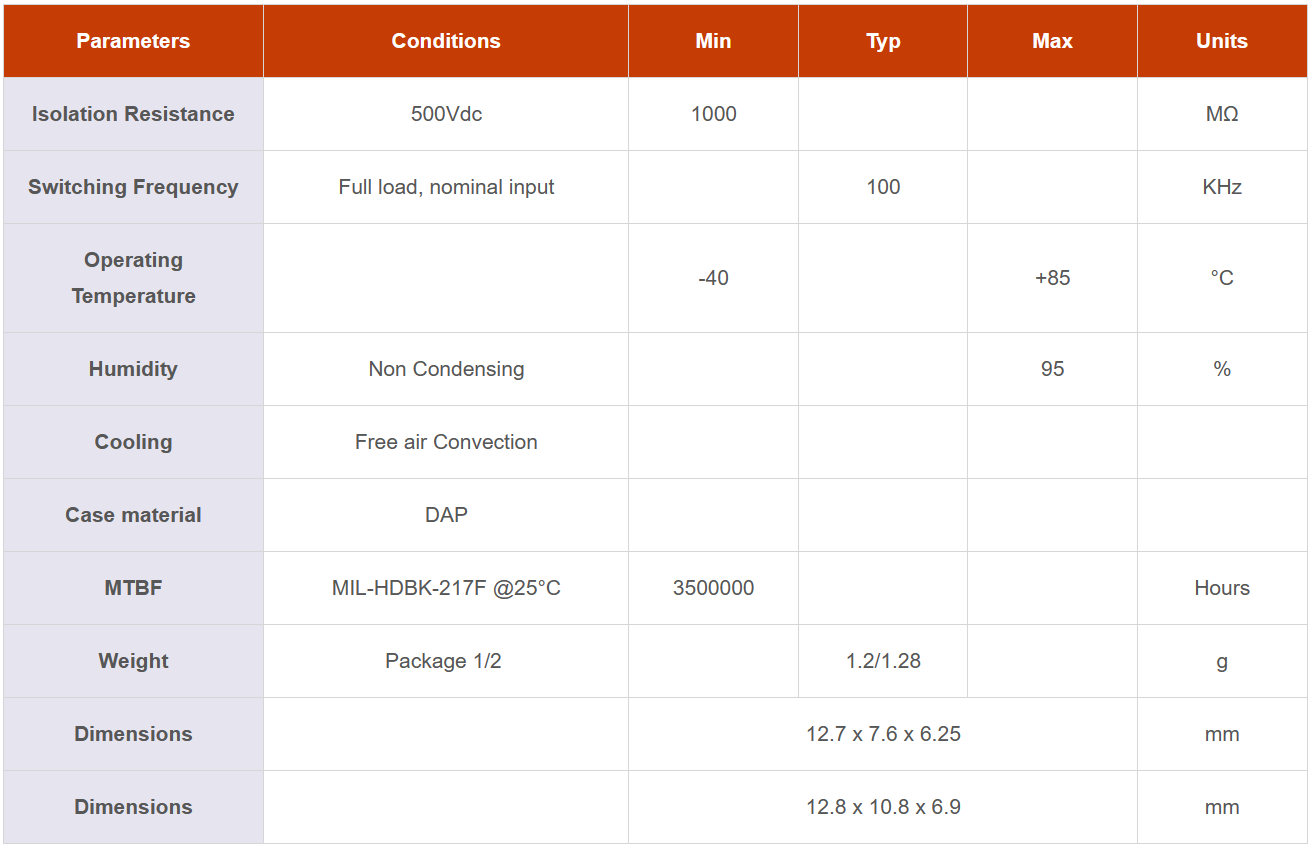
Task: Select the Operating Temperature row label
Action: 133,278
